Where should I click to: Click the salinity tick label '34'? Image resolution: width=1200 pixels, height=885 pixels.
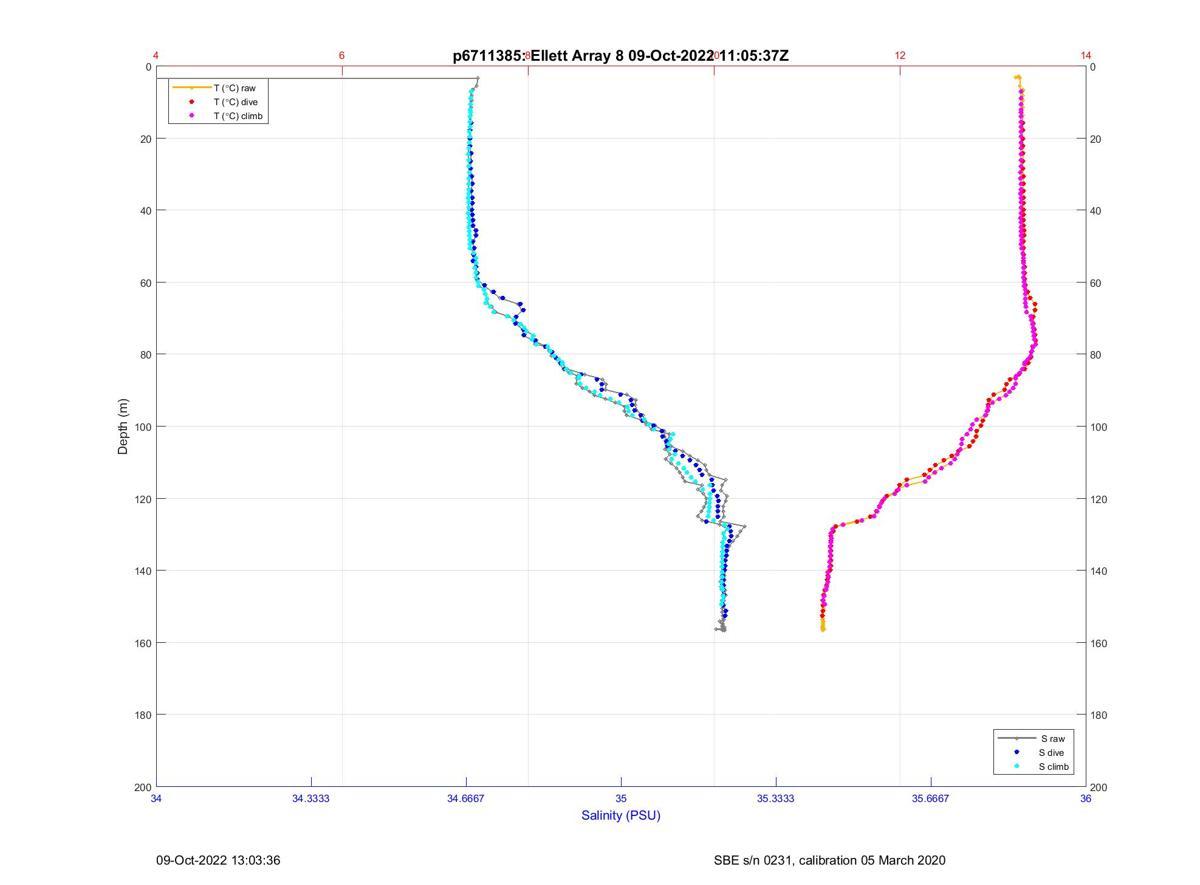157,798
